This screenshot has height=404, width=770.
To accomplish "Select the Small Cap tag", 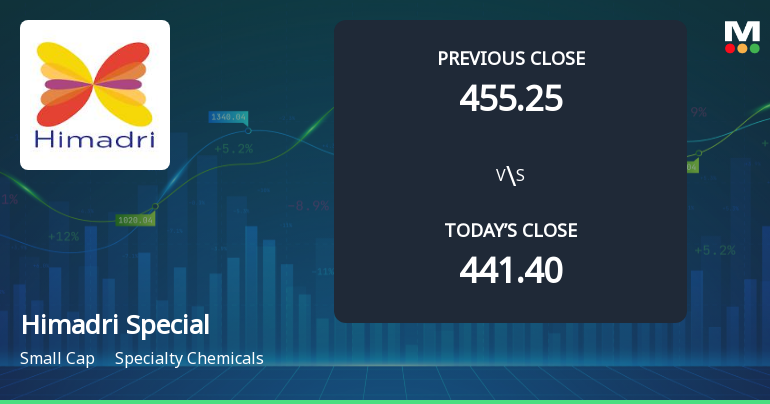I will 57,358.
